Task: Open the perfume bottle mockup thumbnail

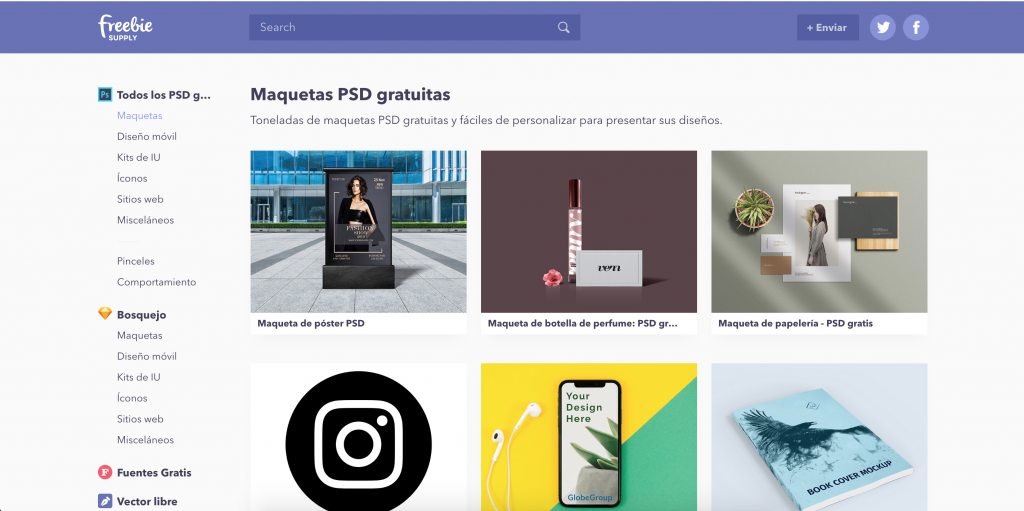Action: click(x=588, y=232)
